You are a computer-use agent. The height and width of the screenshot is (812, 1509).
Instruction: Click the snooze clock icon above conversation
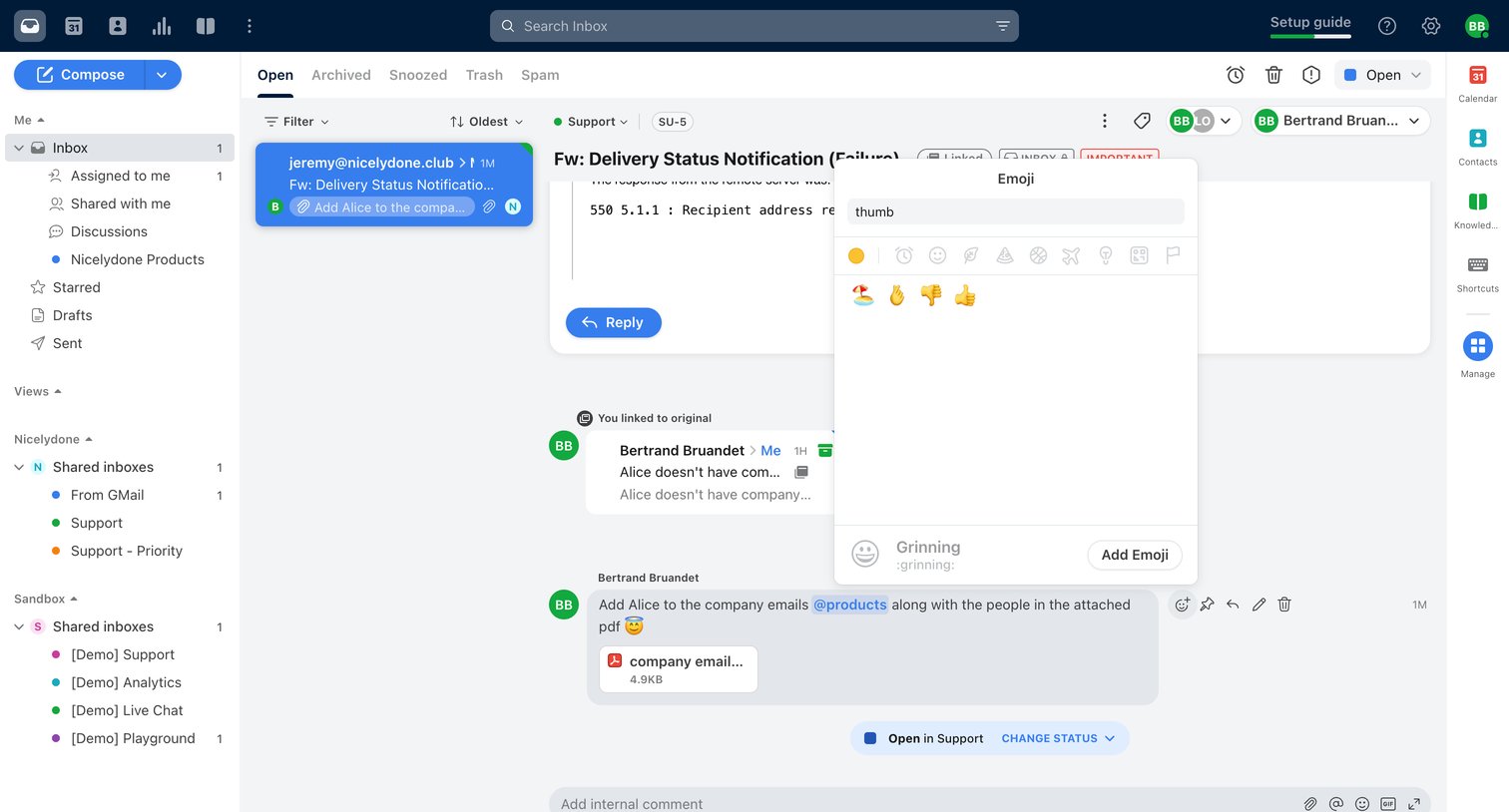[x=1236, y=75]
